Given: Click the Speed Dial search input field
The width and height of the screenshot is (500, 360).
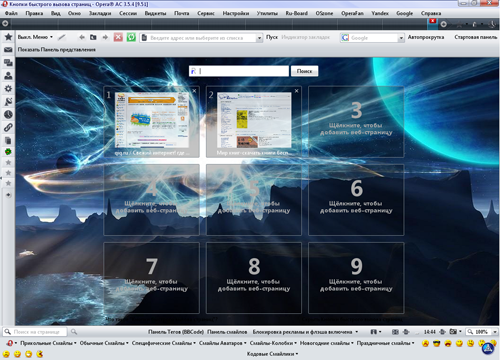Looking at the screenshot, I should pos(239,71).
